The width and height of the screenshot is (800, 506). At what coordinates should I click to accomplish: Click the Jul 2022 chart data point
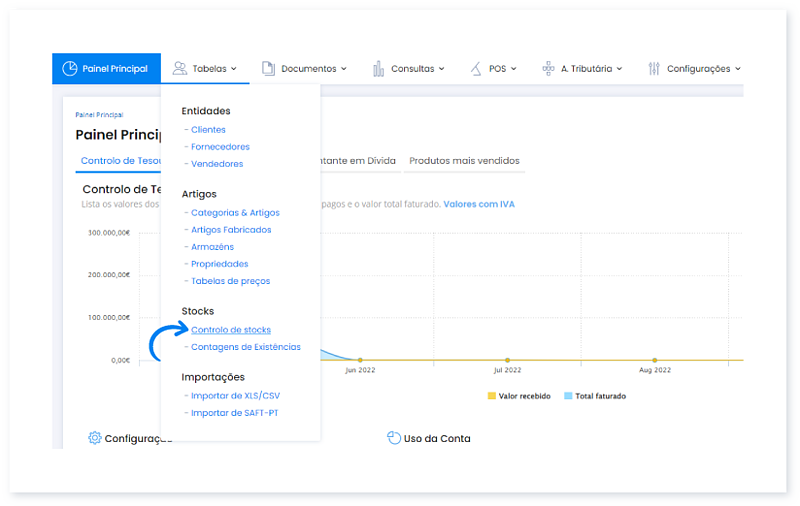(507, 360)
